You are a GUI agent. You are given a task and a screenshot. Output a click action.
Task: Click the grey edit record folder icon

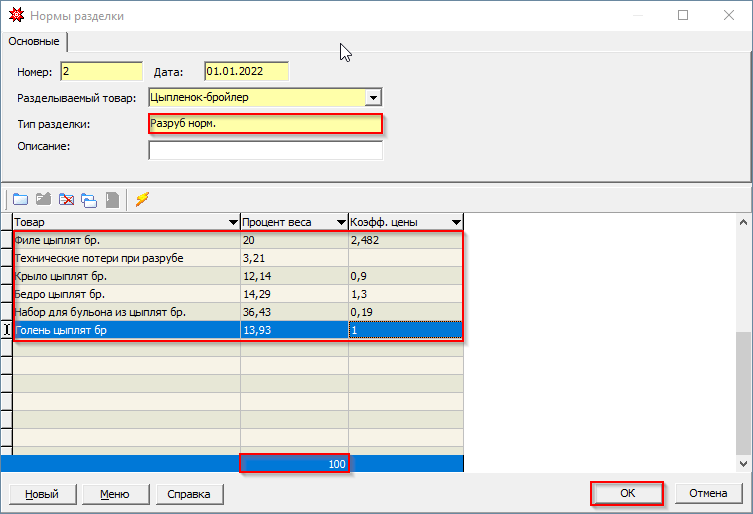[x=43, y=198]
